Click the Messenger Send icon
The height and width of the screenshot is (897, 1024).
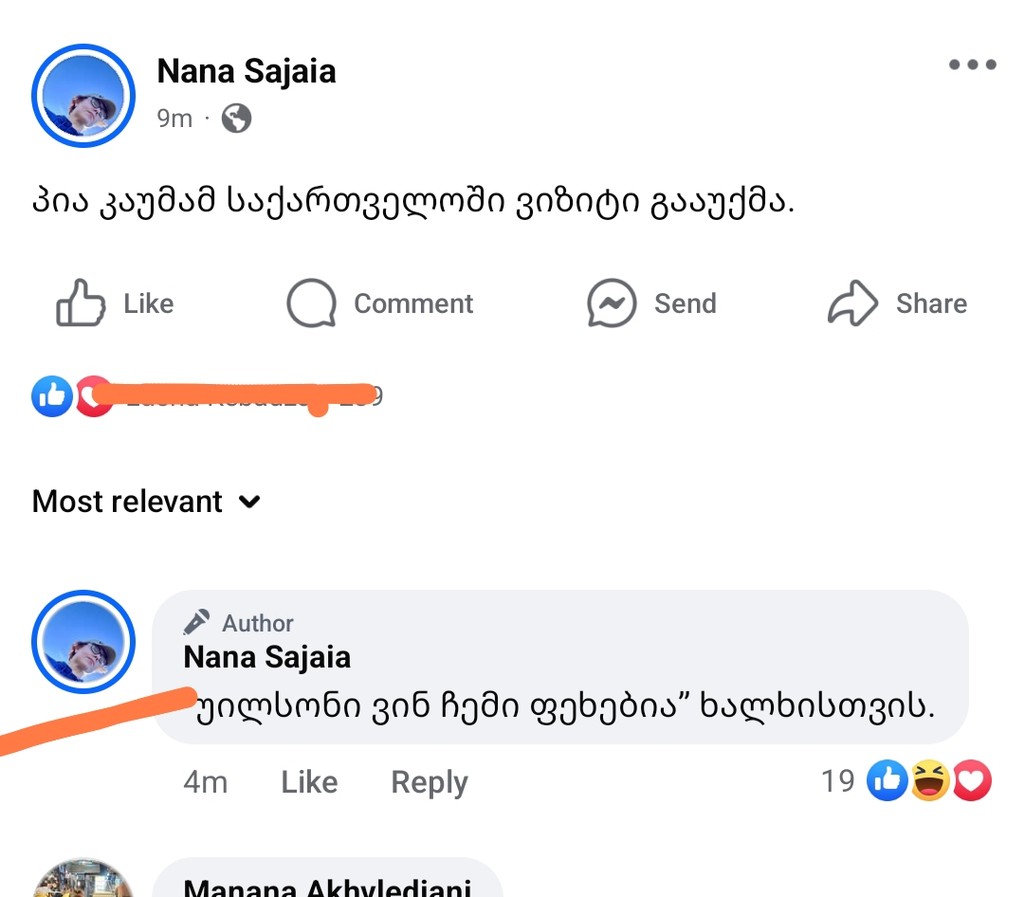coord(611,303)
